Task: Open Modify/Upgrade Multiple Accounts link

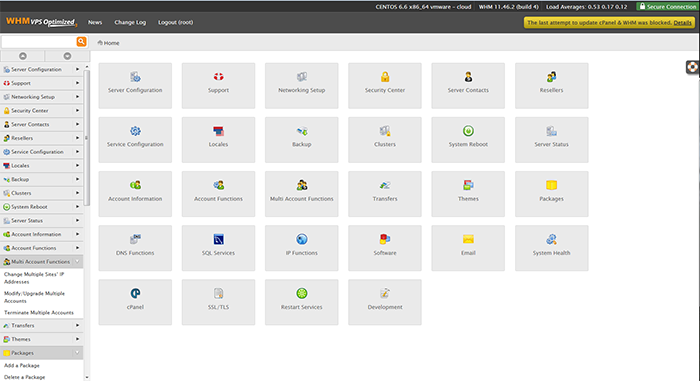Action: click(34, 297)
